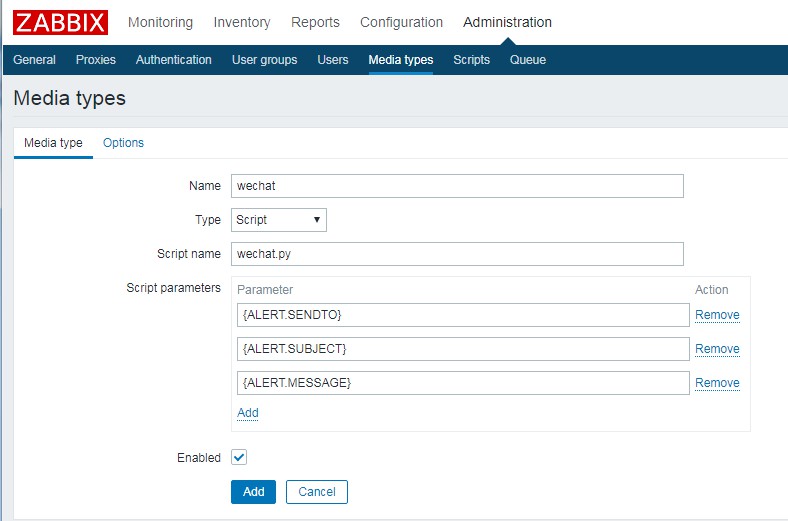Screen dimensions: 788x521
Task: Toggle the Enabled checkbox
Action: 239,457
